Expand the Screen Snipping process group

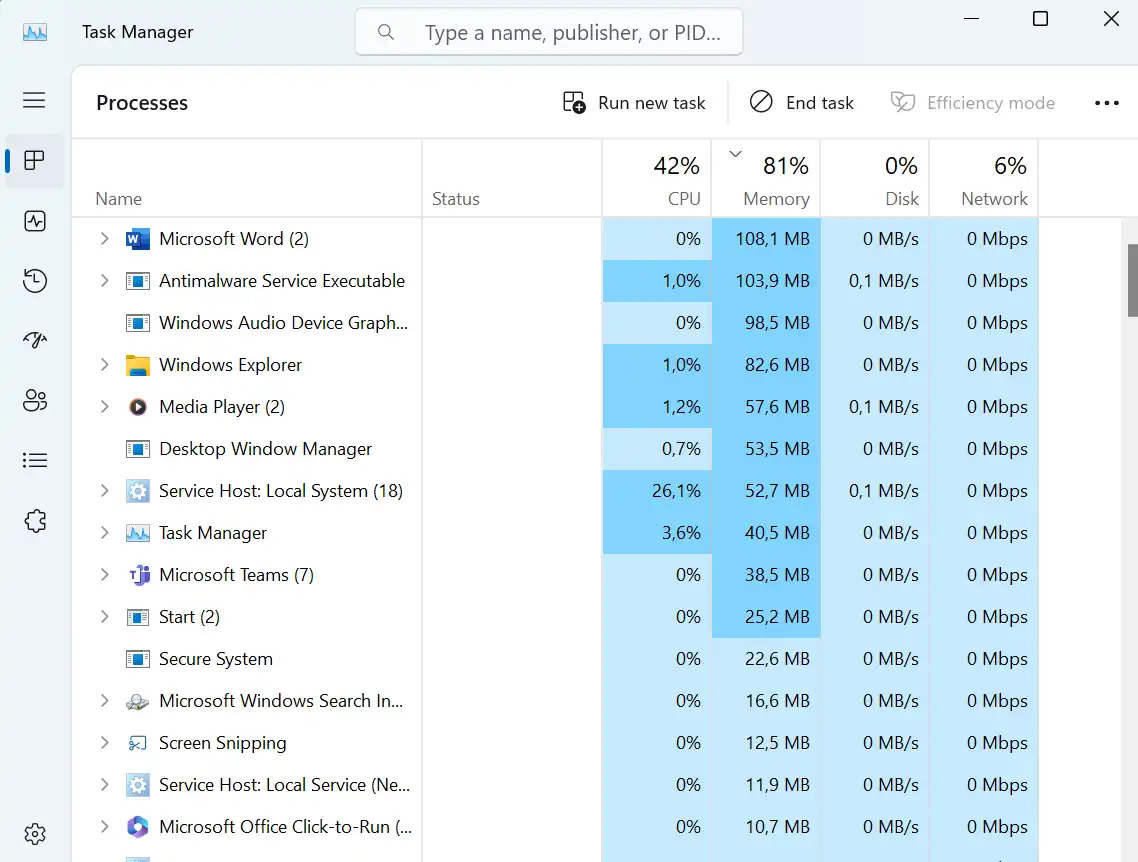click(105, 743)
